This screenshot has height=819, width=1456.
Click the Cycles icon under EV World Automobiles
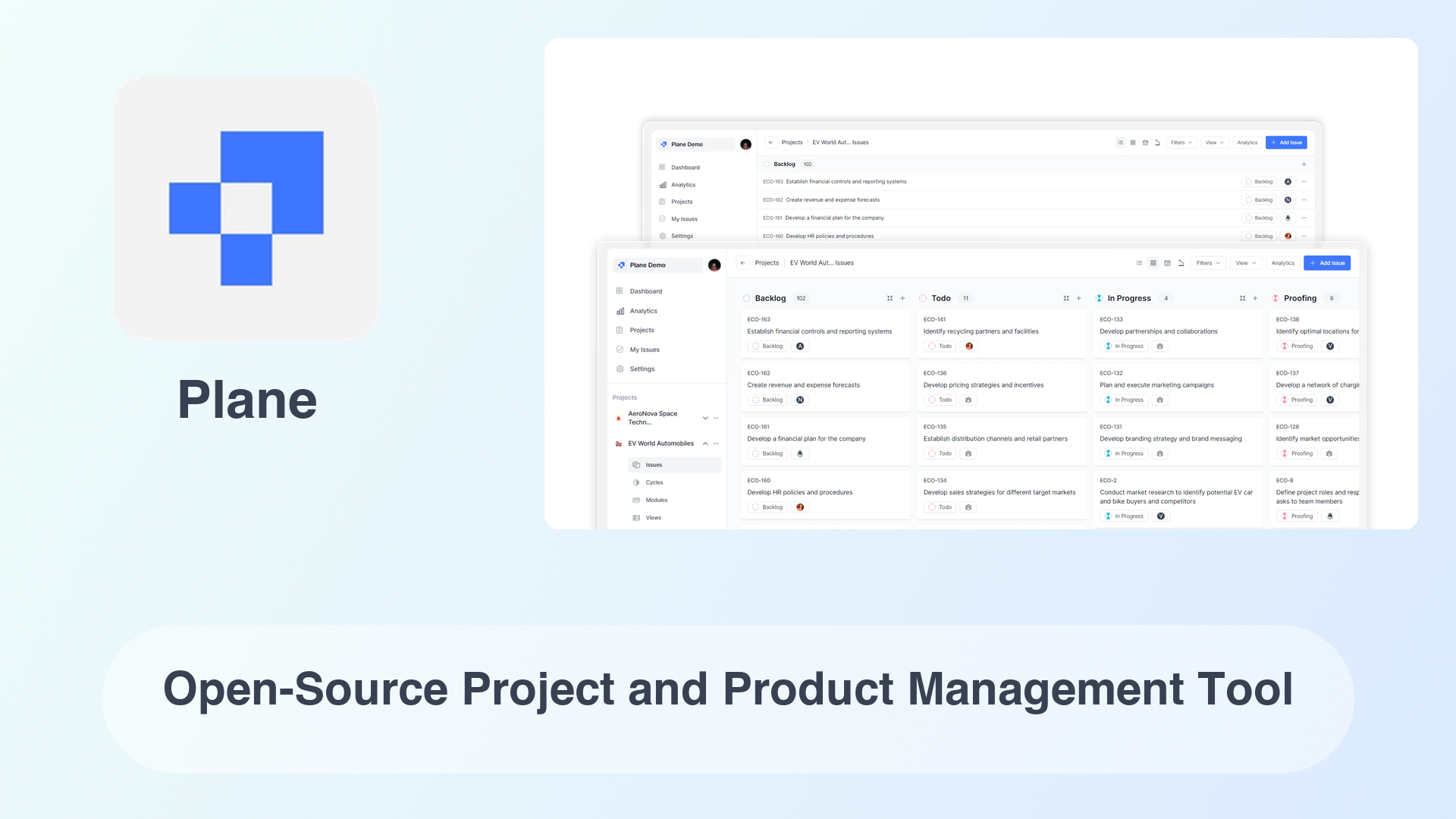(636, 482)
